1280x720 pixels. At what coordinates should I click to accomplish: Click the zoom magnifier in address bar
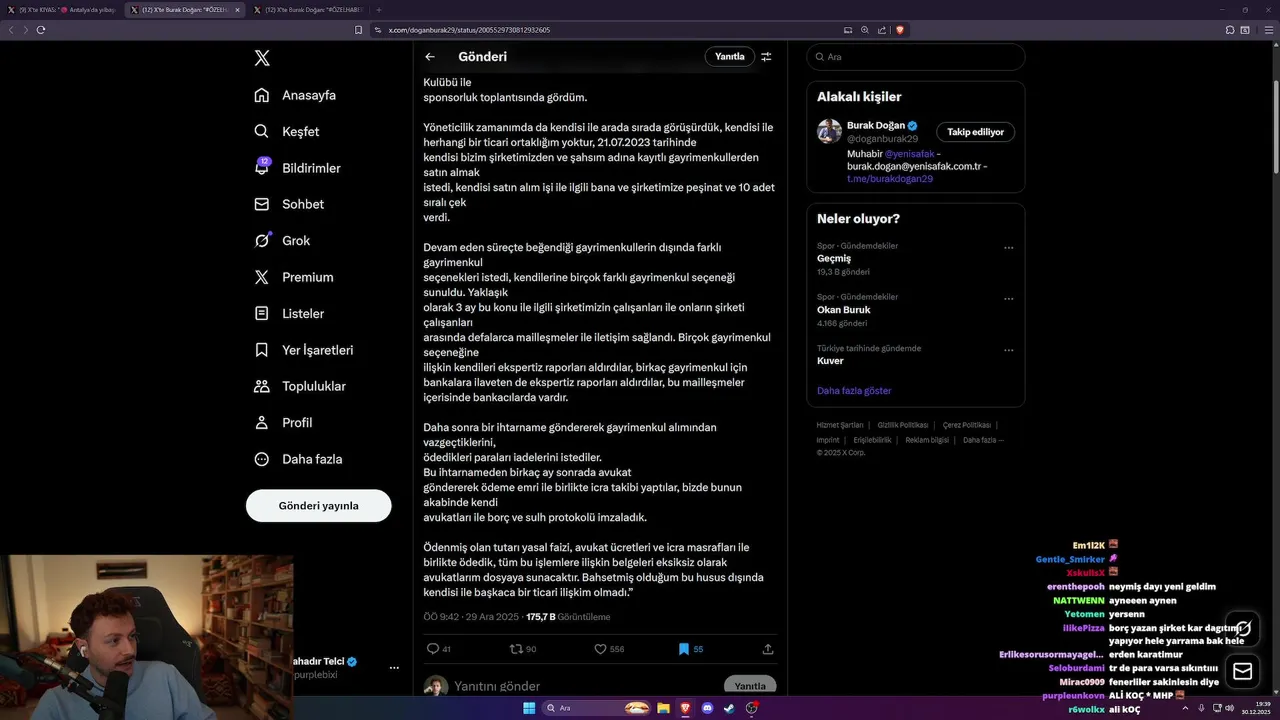864,30
